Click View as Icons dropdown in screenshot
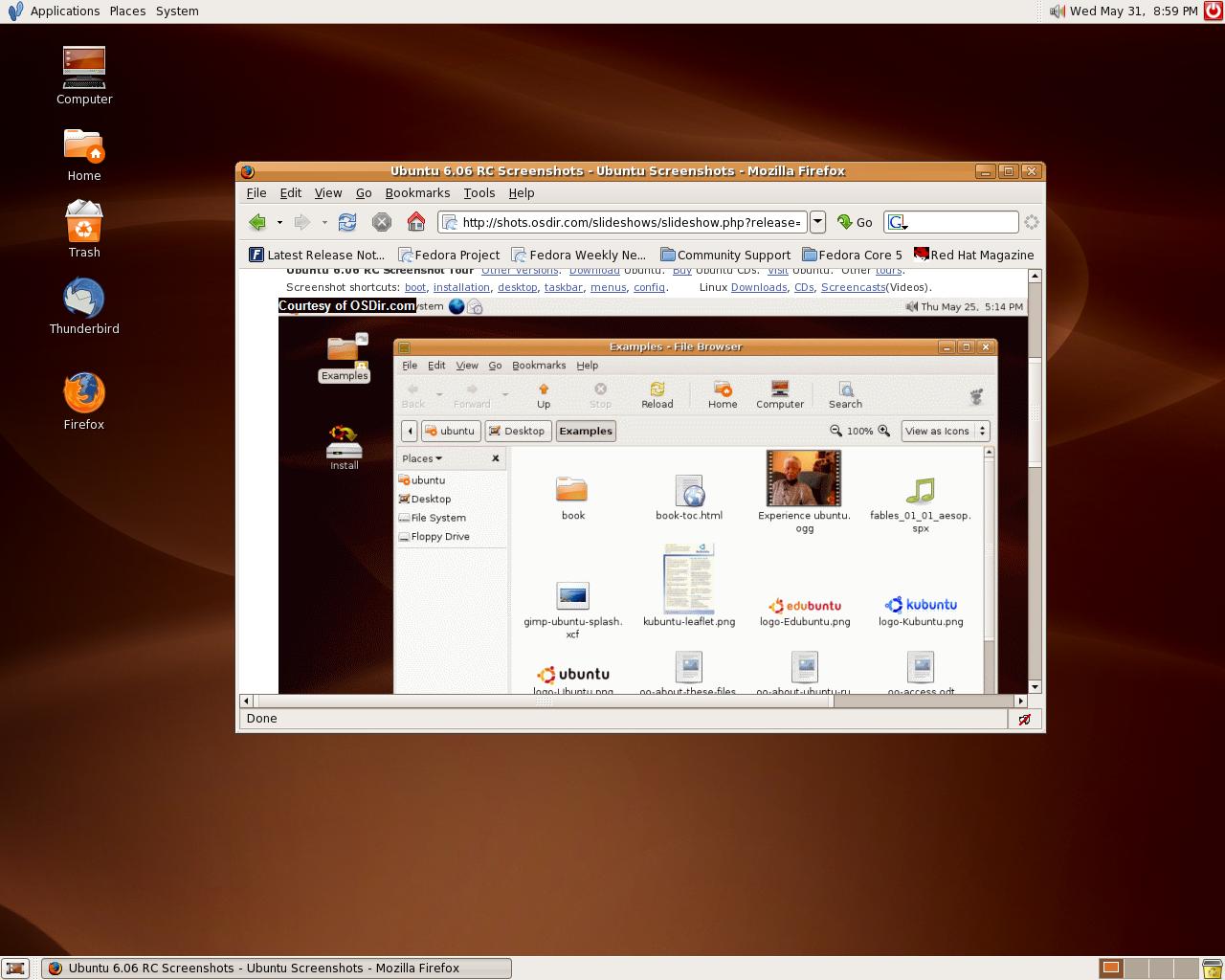The height and width of the screenshot is (980, 1225). [x=946, y=431]
